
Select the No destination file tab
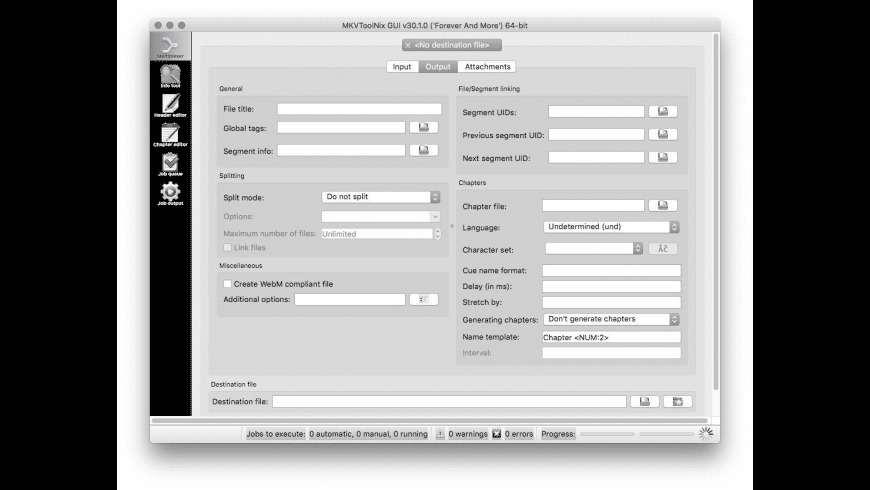(452, 45)
